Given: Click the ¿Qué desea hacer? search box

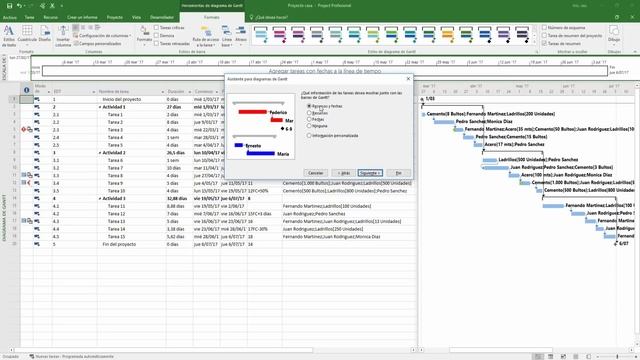Looking at the screenshot, I should click(269, 18).
